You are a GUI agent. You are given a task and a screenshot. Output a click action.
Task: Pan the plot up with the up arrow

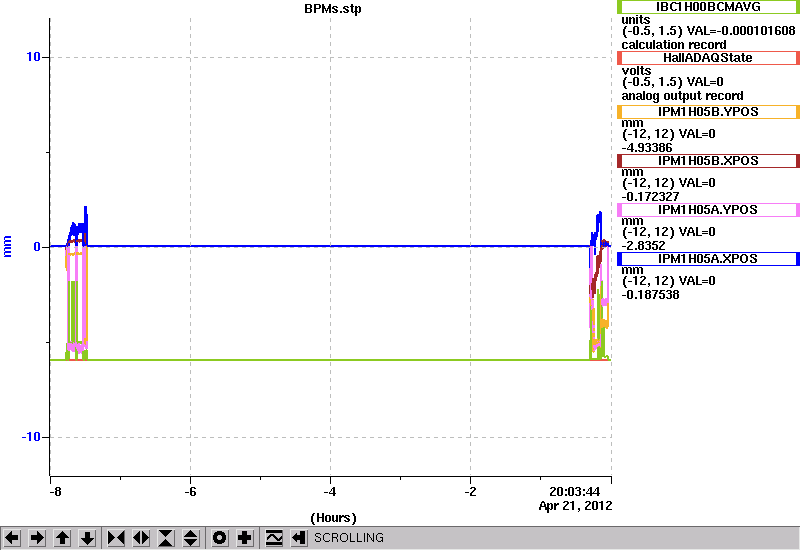point(62,538)
